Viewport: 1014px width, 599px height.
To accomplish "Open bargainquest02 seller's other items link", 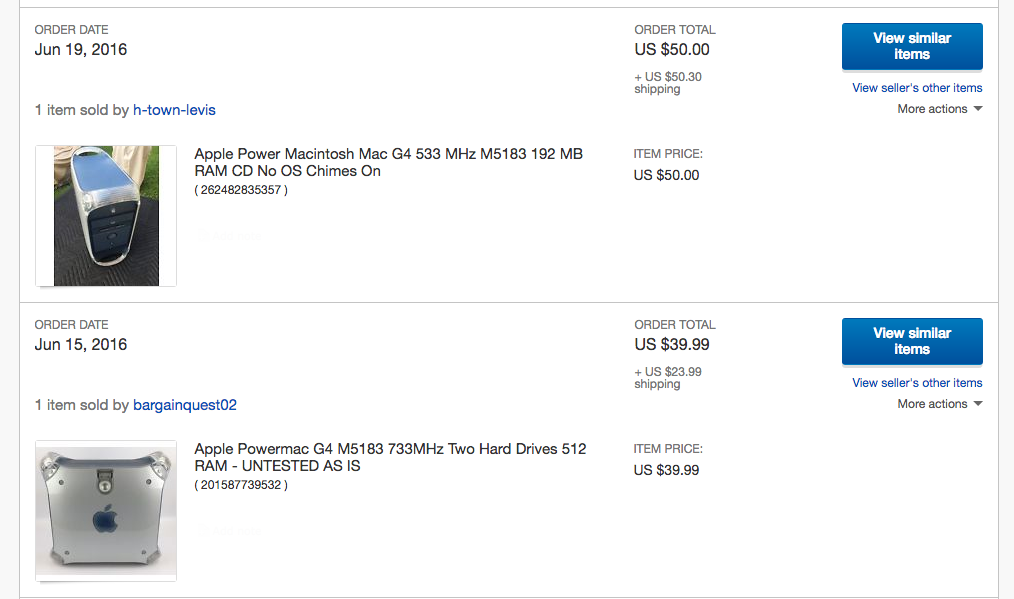I will tap(917, 383).
